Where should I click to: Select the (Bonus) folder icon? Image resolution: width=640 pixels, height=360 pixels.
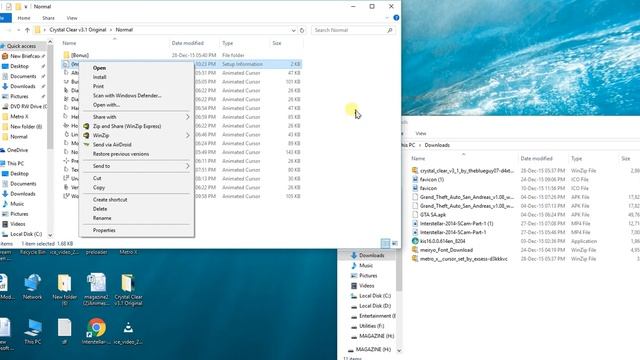click(x=66, y=55)
